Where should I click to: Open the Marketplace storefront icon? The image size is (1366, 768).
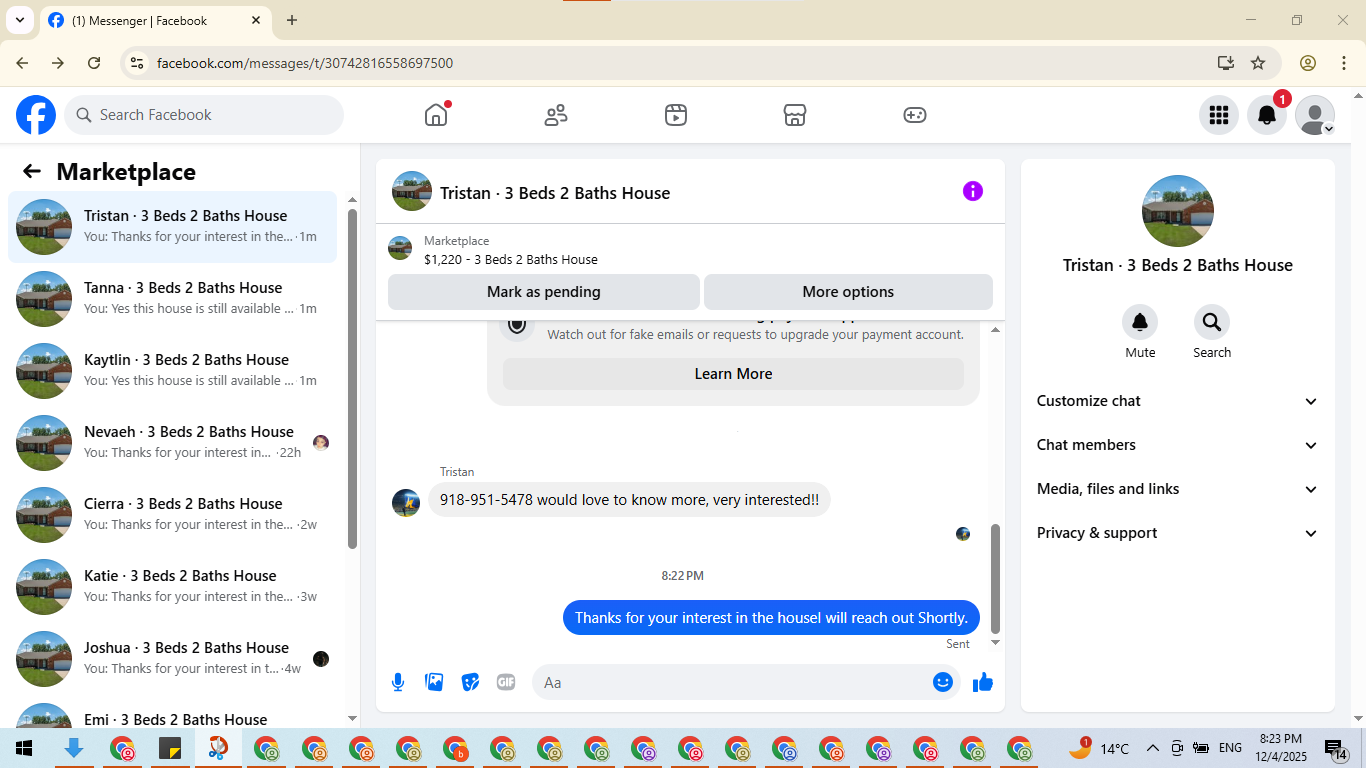click(x=795, y=115)
